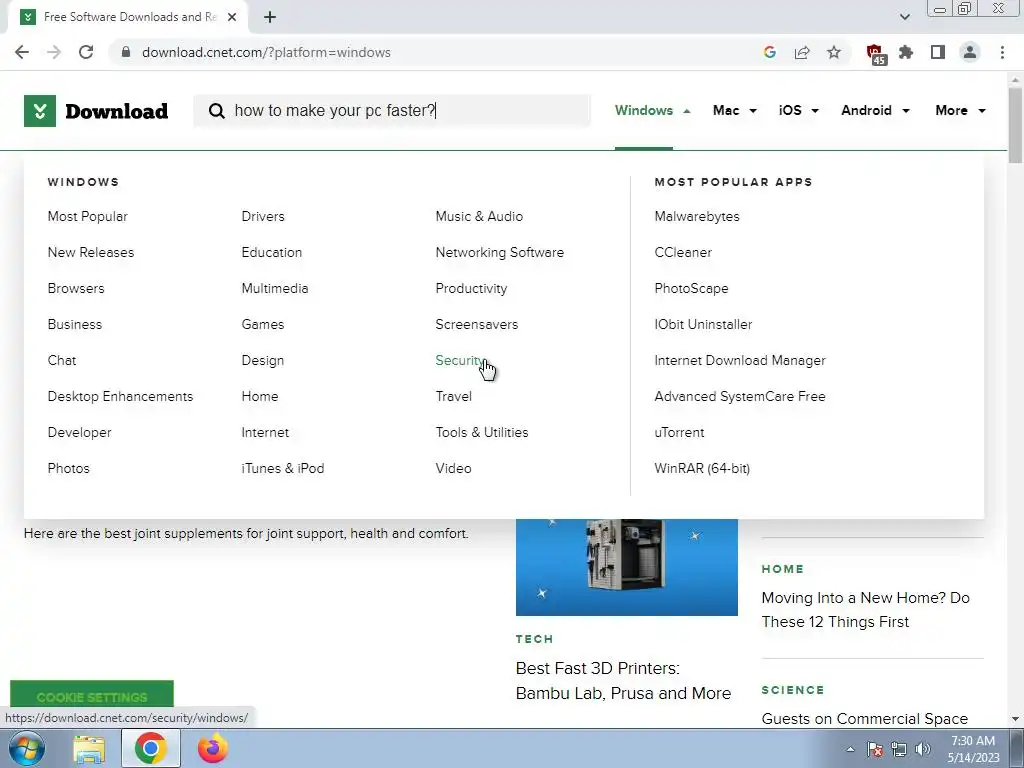Close the Free Software Downloads tab
The width and height of the screenshot is (1024, 768).
pyautogui.click(x=232, y=17)
